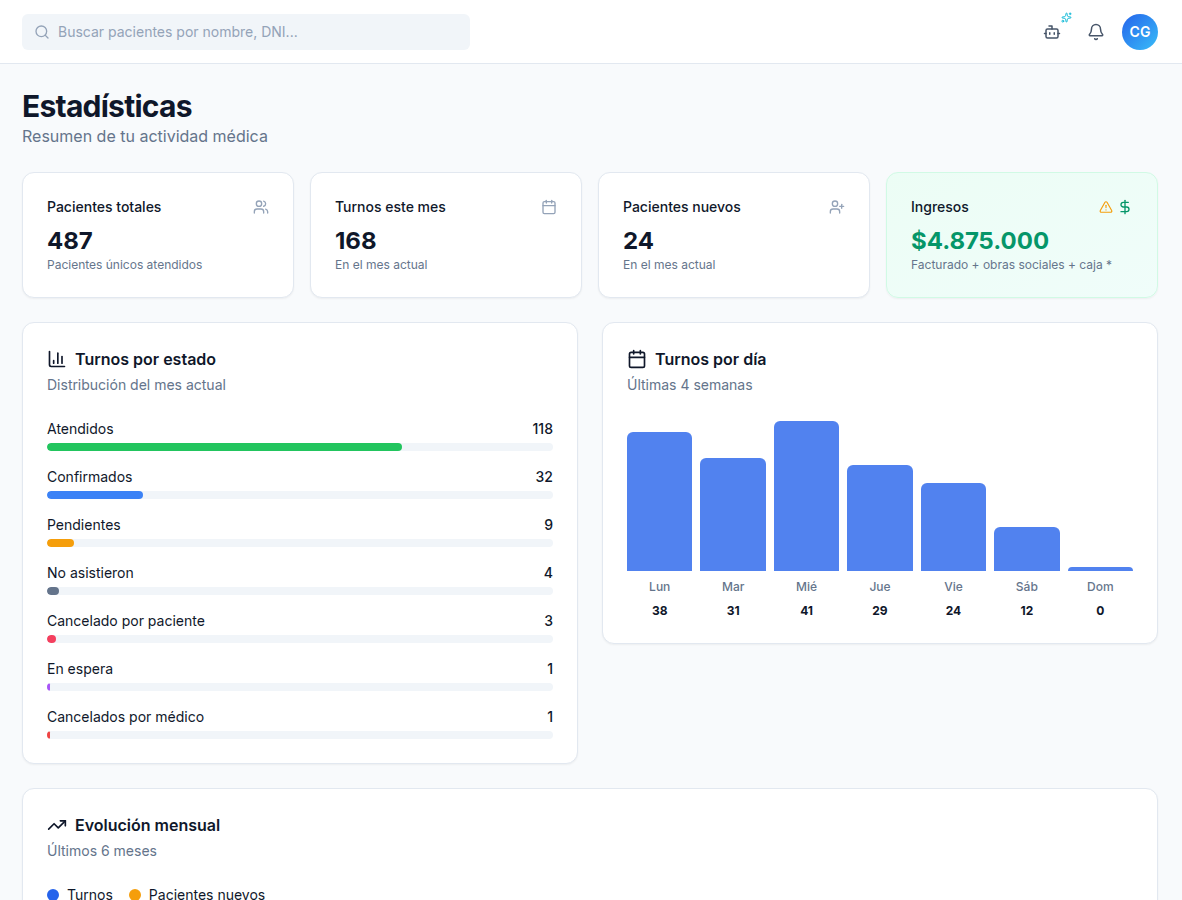Click the blue Confirmados progress bar

click(x=95, y=495)
